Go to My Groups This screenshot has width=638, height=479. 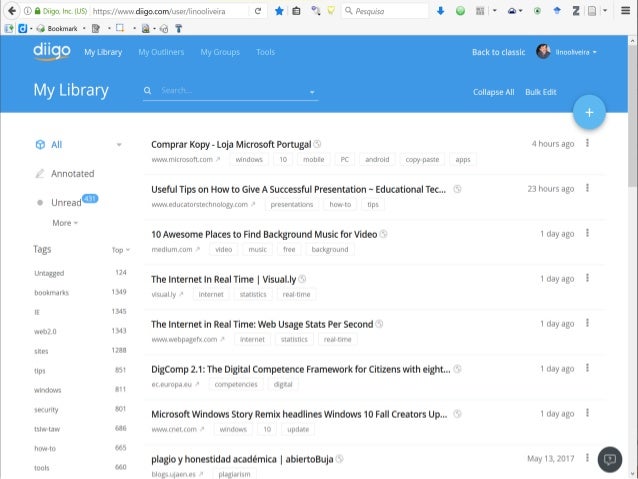pyautogui.click(x=220, y=52)
